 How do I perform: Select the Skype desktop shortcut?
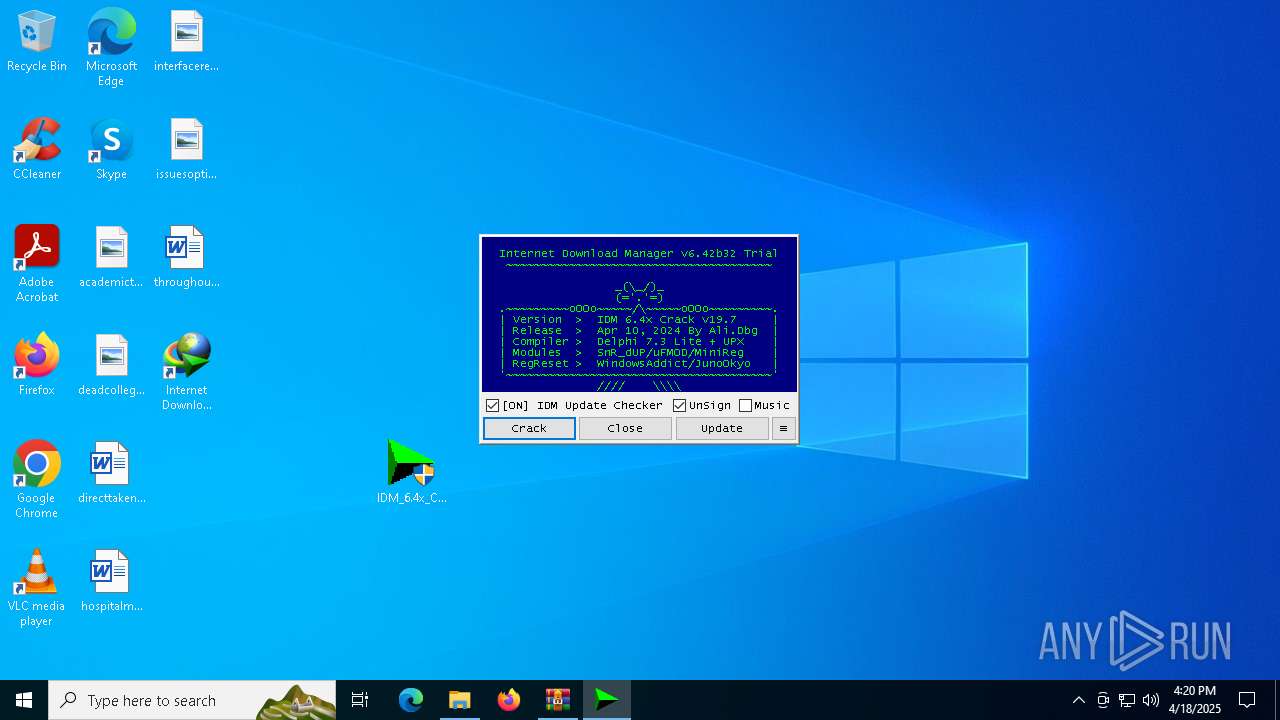click(x=111, y=150)
